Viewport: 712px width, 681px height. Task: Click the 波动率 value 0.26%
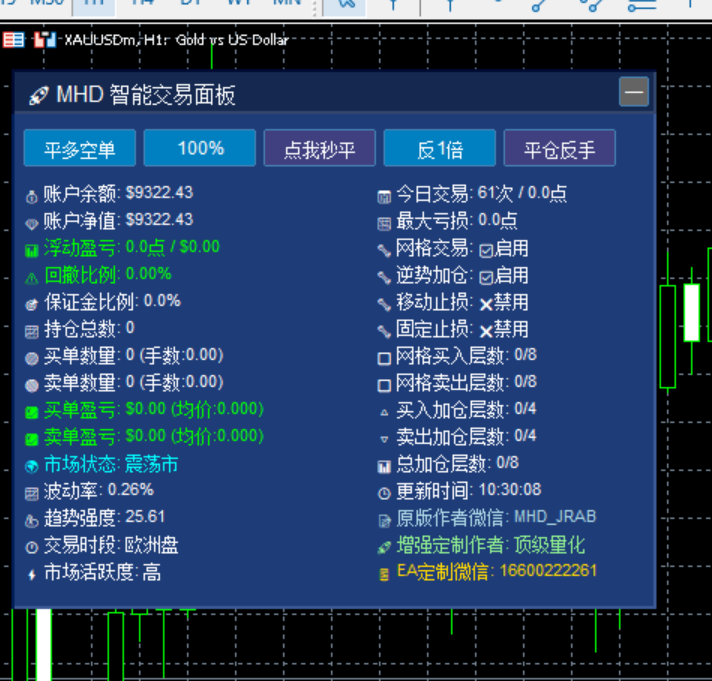click(x=131, y=490)
